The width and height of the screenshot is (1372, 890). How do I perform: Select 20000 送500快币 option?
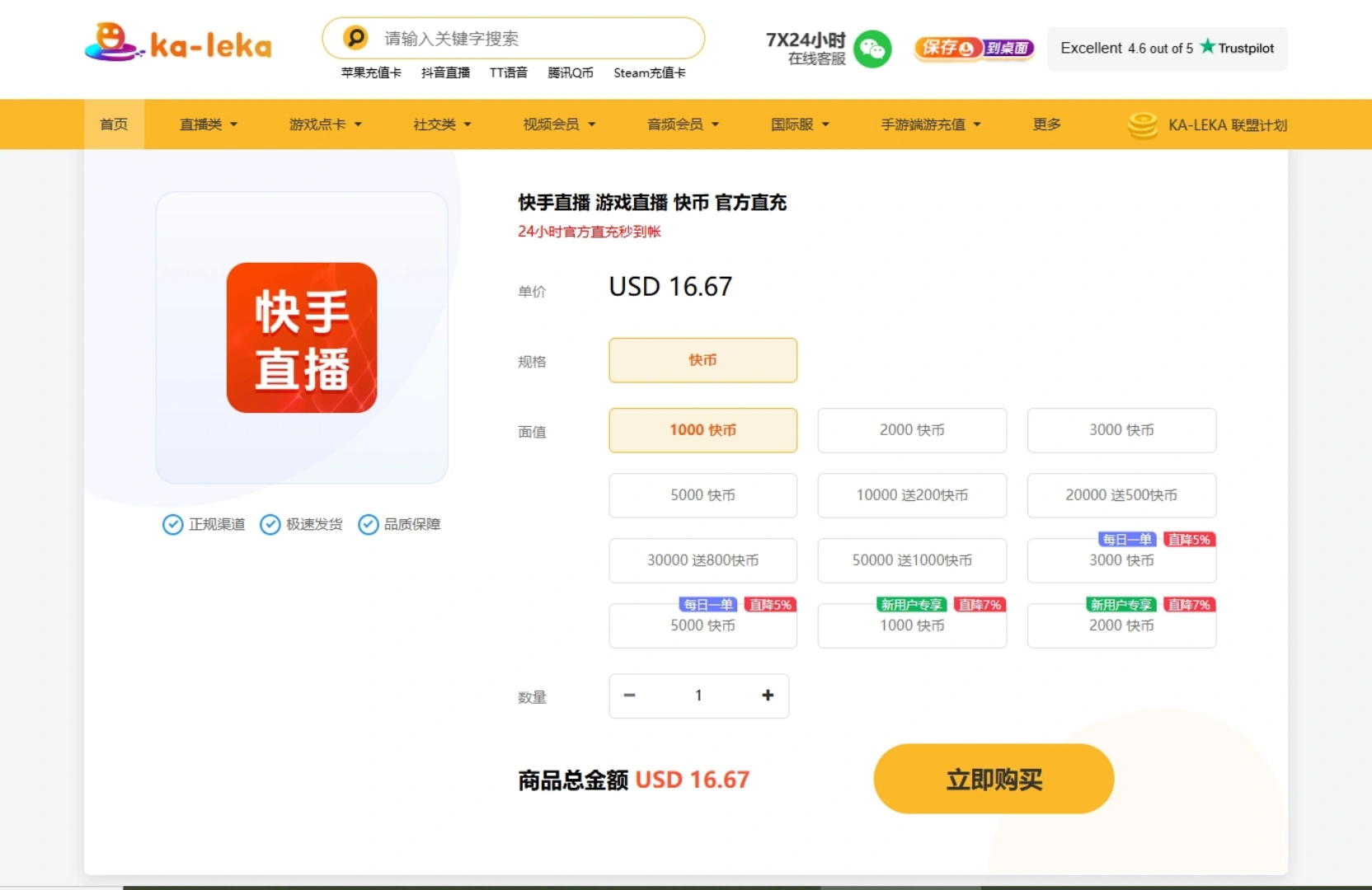(x=1121, y=495)
